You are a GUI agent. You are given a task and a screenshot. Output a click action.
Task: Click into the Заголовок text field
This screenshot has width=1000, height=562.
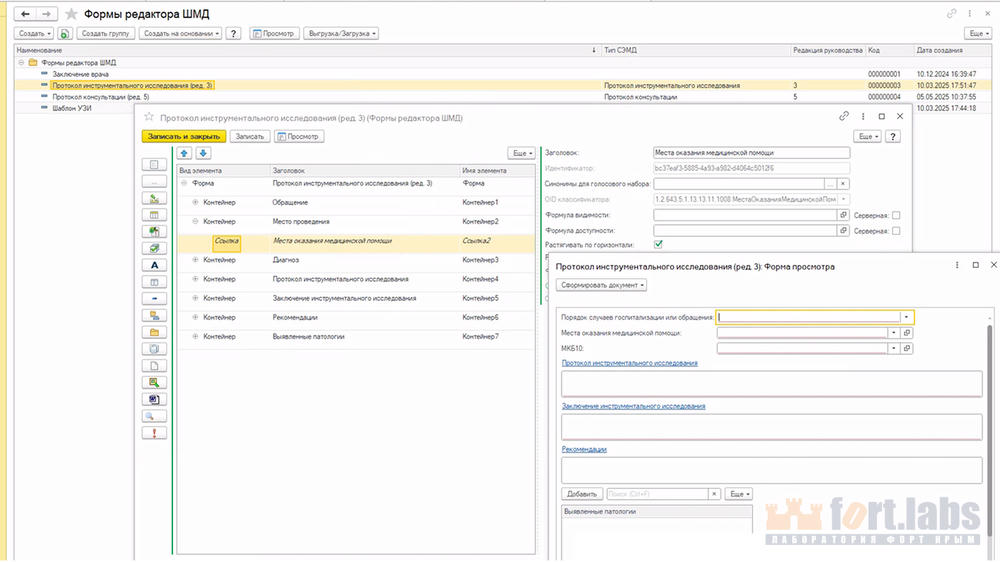pos(750,153)
